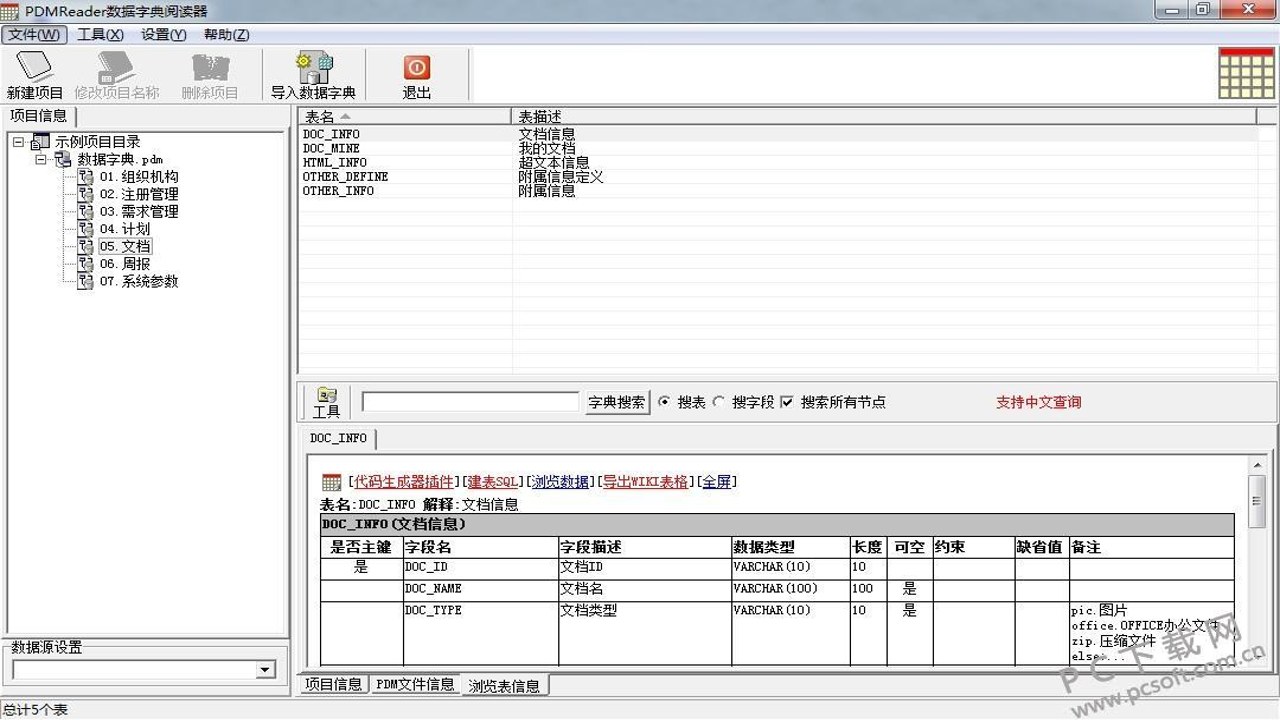This screenshot has height=720, width=1280.
Task: Switch to the 项目信息 bottom tab
Action: point(334,685)
